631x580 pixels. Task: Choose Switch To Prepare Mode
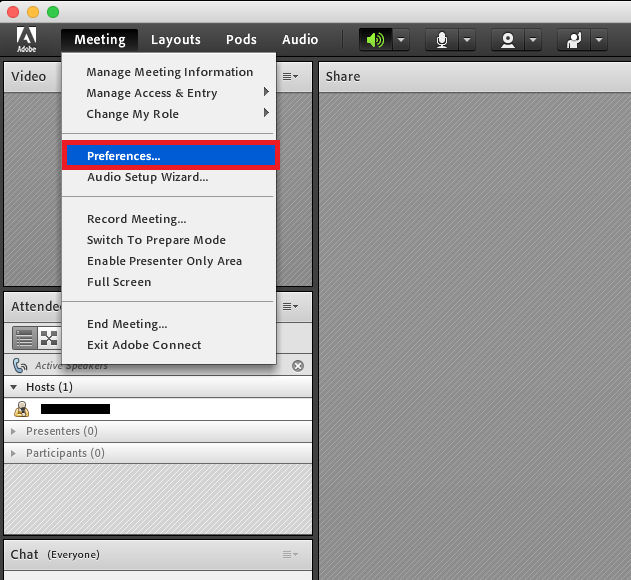pos(169,239)
